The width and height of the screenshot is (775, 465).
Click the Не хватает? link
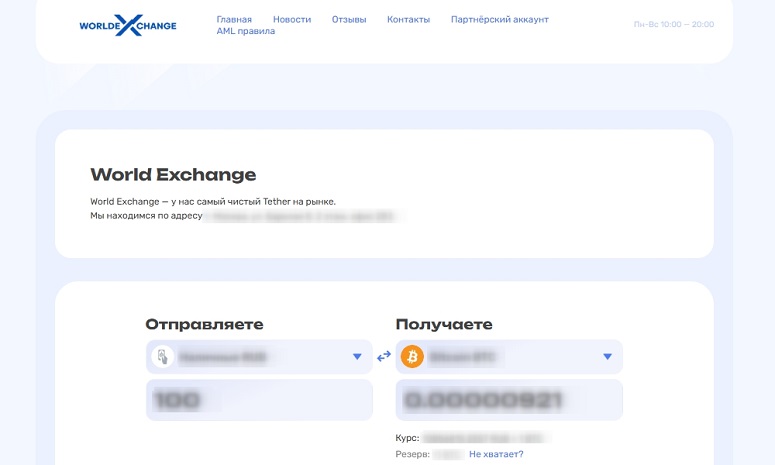(x=496, y=454)
